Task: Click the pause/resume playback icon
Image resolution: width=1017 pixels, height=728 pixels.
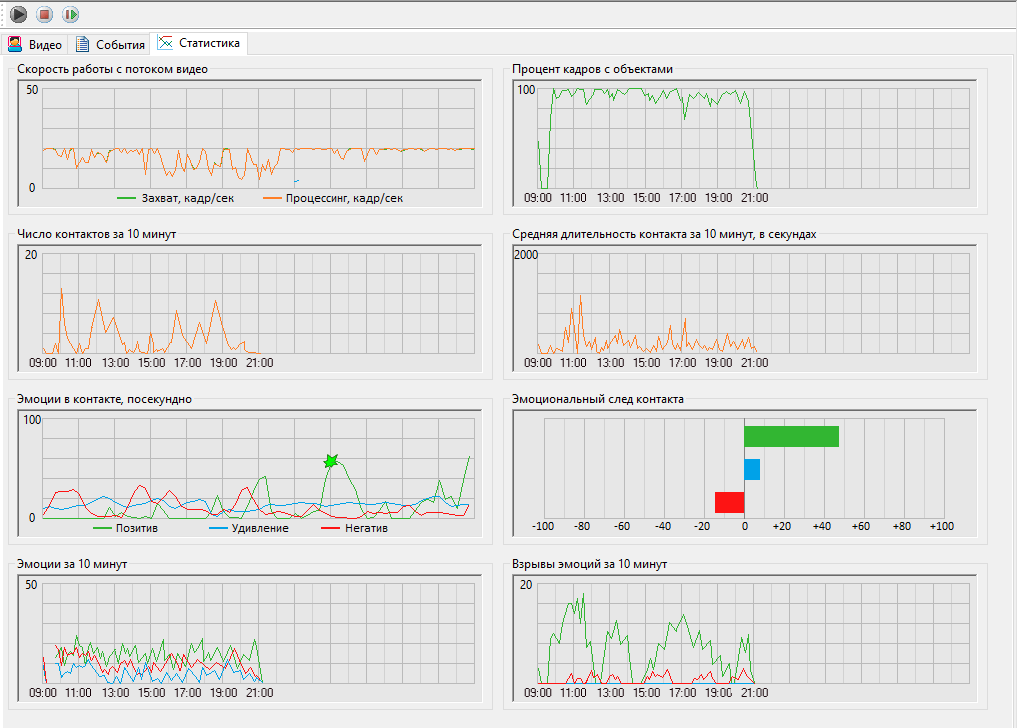Action: click(x=70, y=14)
